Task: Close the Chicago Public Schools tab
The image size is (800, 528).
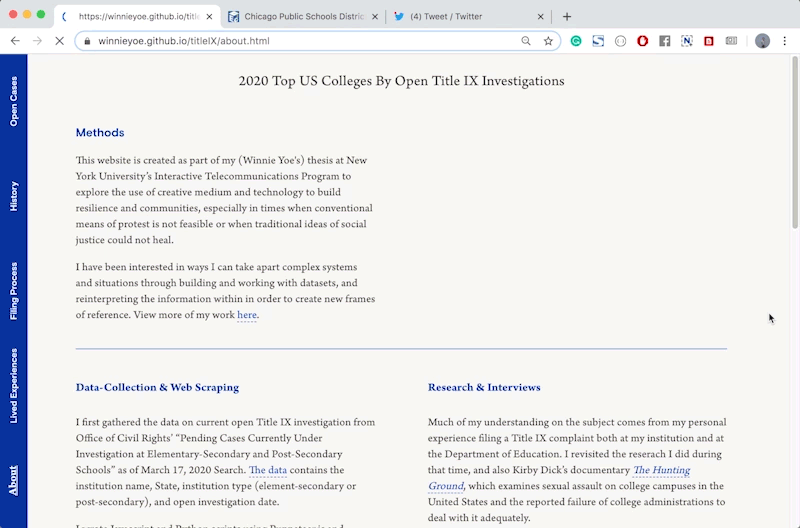Action: (375, 16)
